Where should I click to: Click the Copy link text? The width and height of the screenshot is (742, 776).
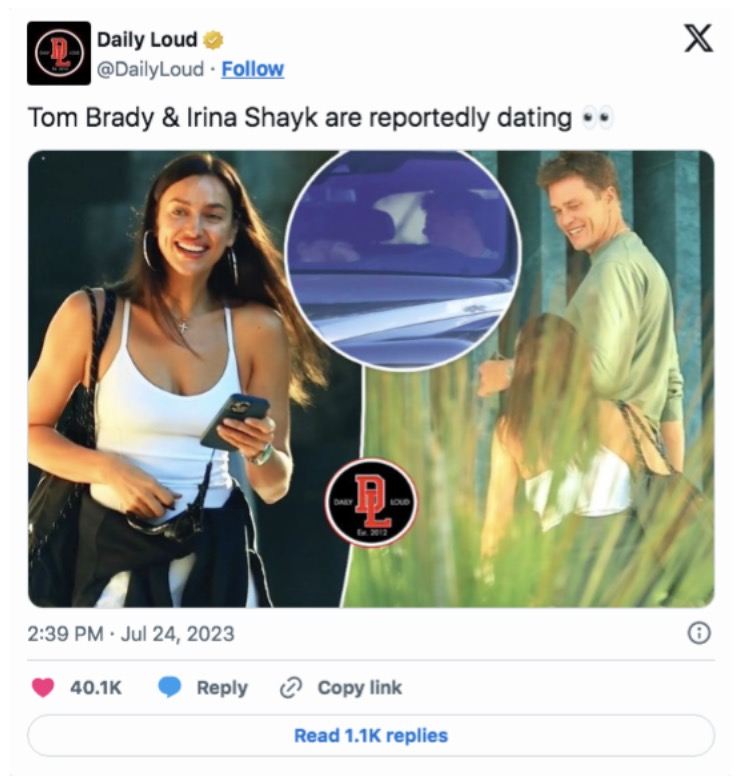point(360,688)
